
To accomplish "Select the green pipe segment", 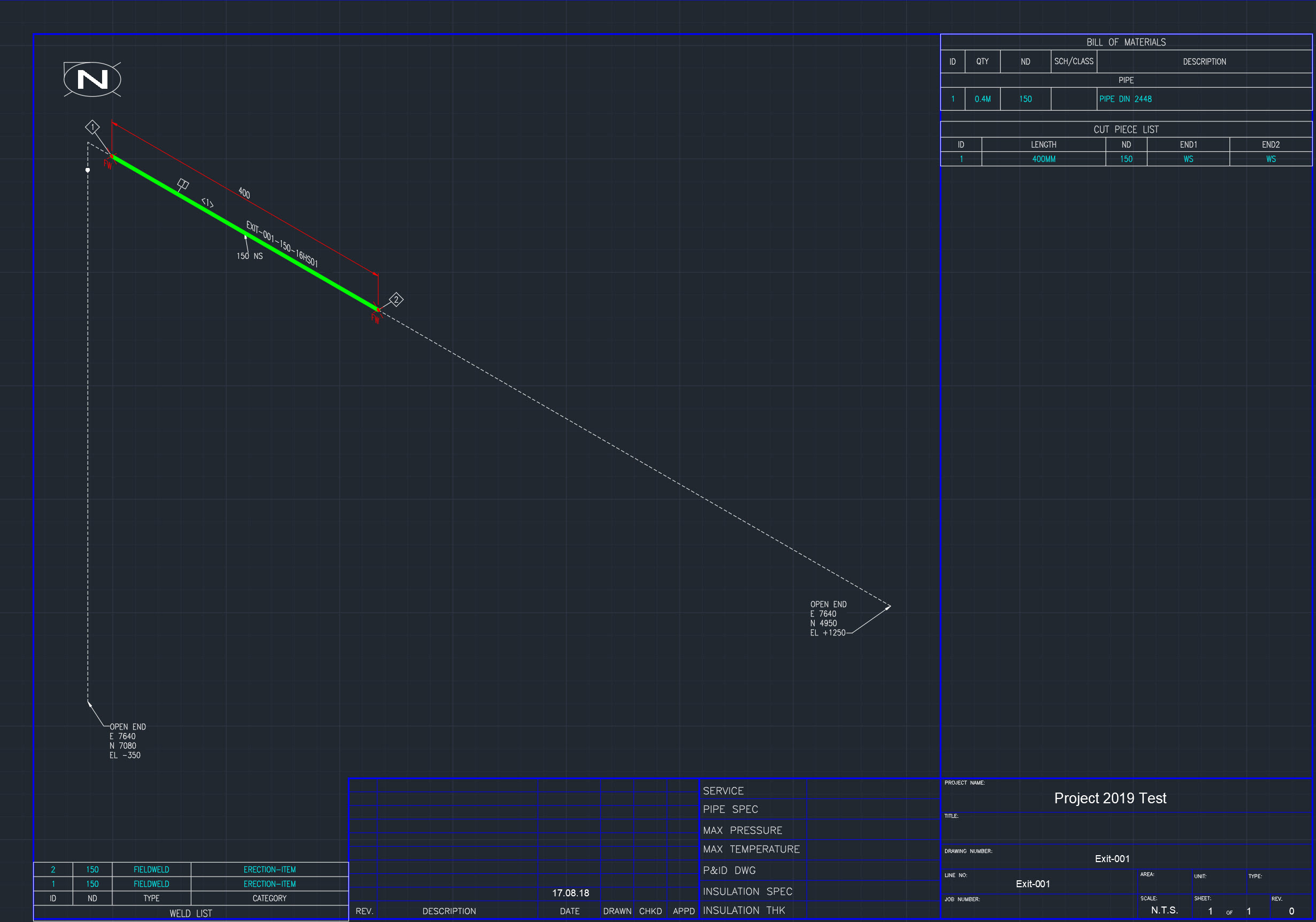I will tap(245, 233).
